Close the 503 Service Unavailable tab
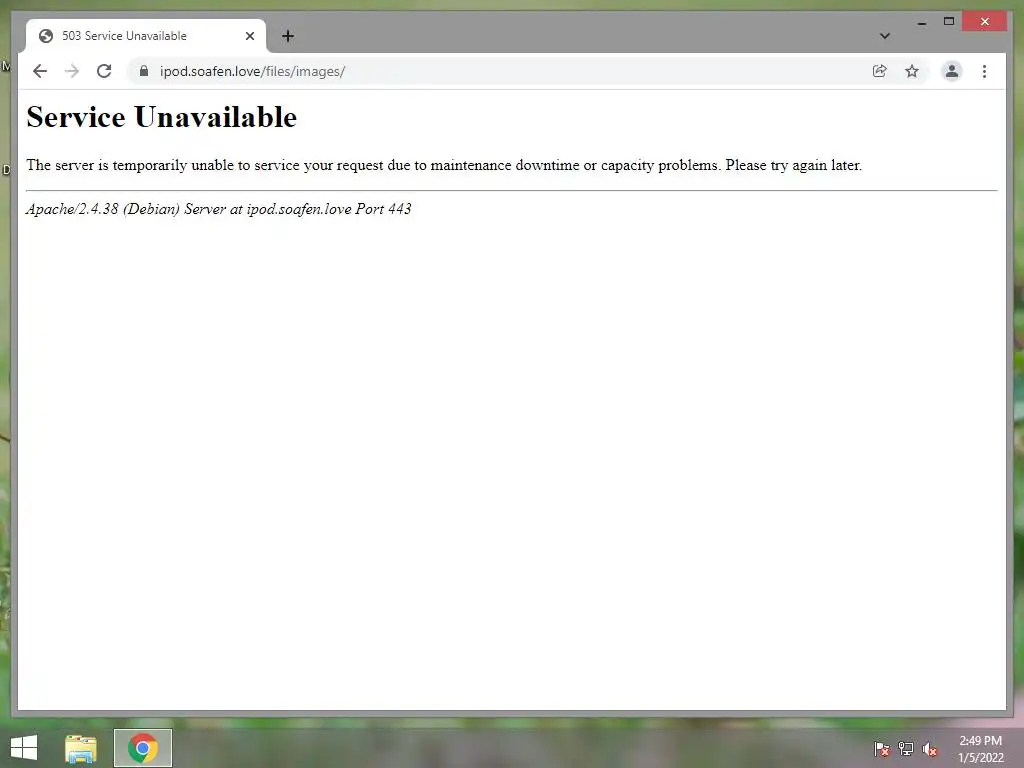Viewport: 1024px width, 768px height. [249, 36]
